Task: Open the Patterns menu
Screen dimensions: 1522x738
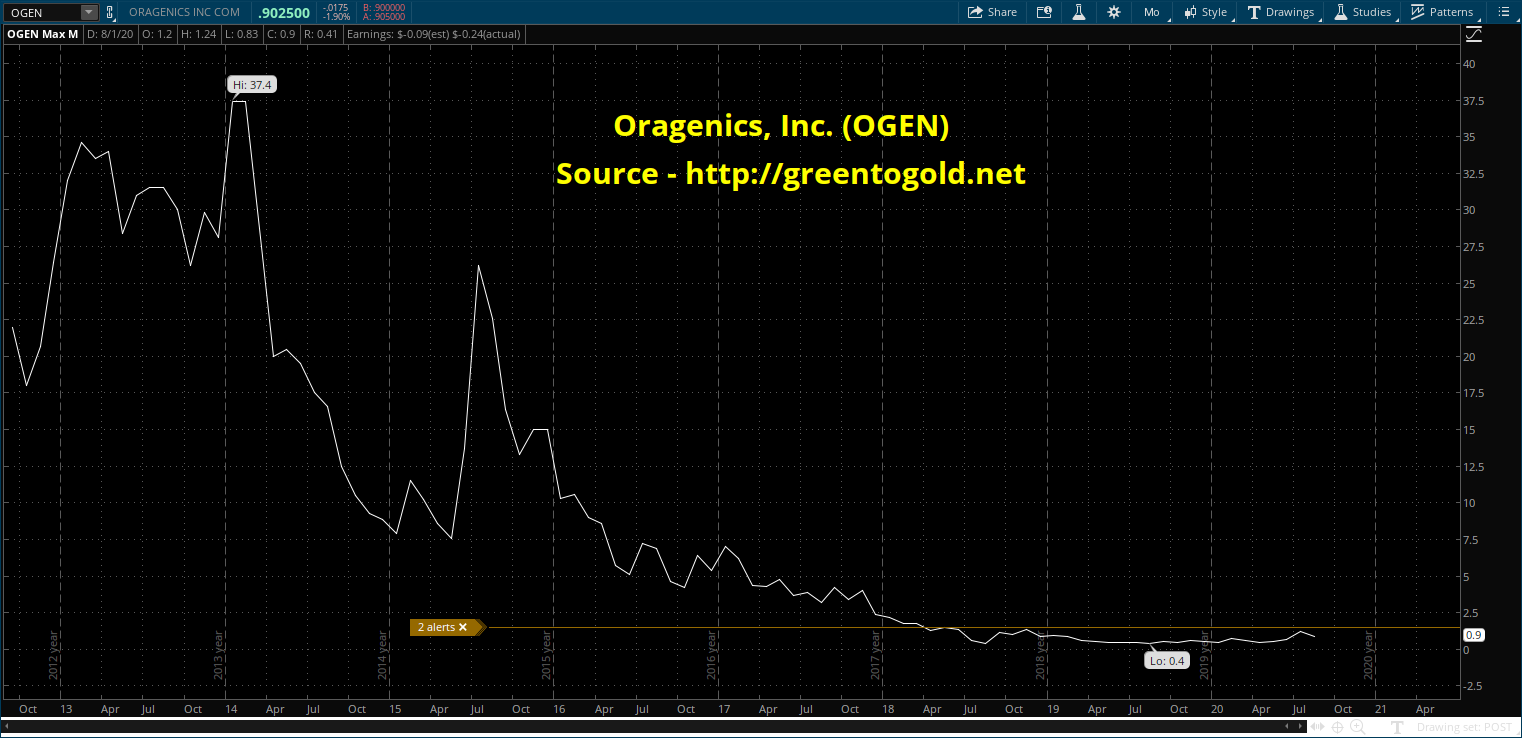Action: coord(1442,12)
